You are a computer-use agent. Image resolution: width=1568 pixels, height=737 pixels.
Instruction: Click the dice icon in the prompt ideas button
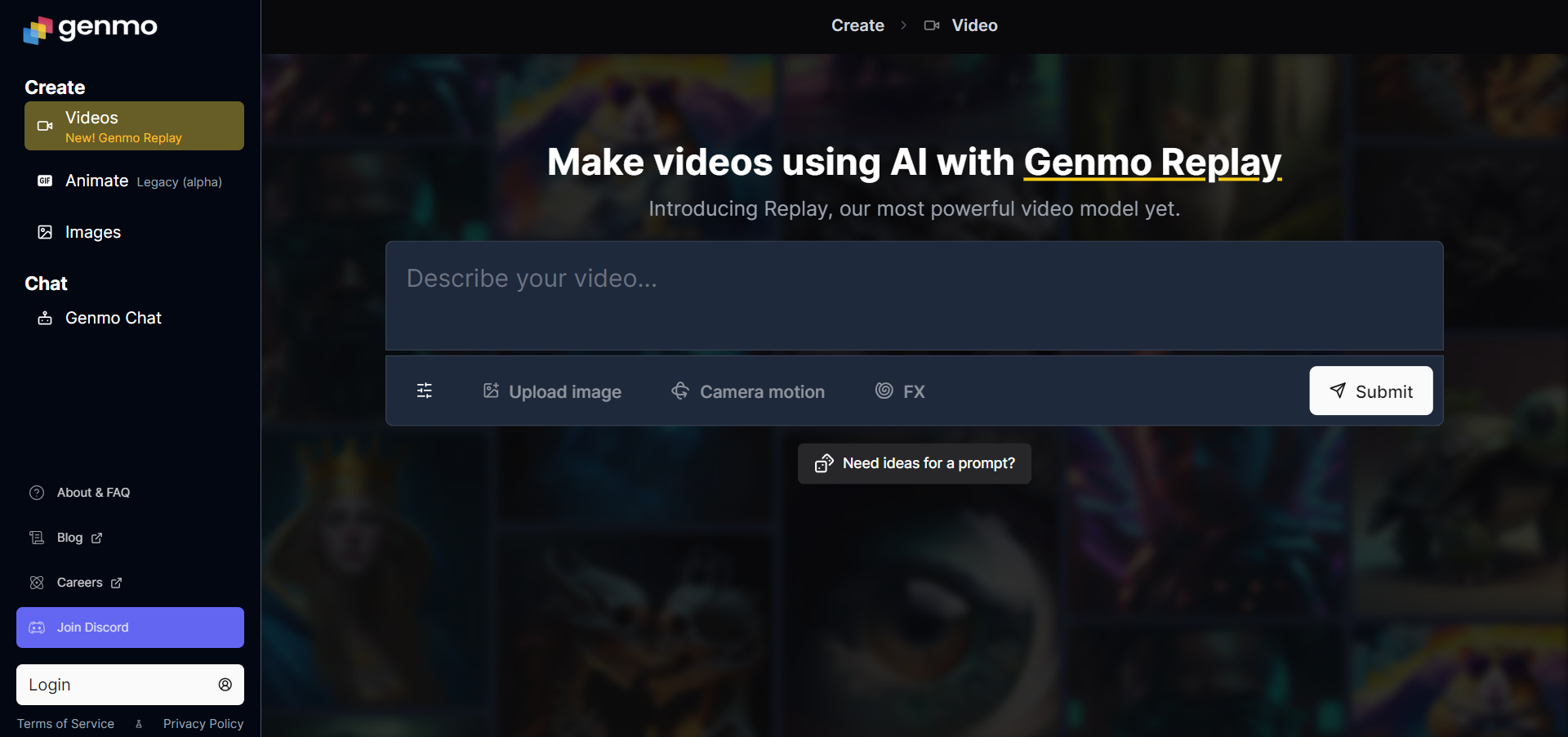[824, 463]
